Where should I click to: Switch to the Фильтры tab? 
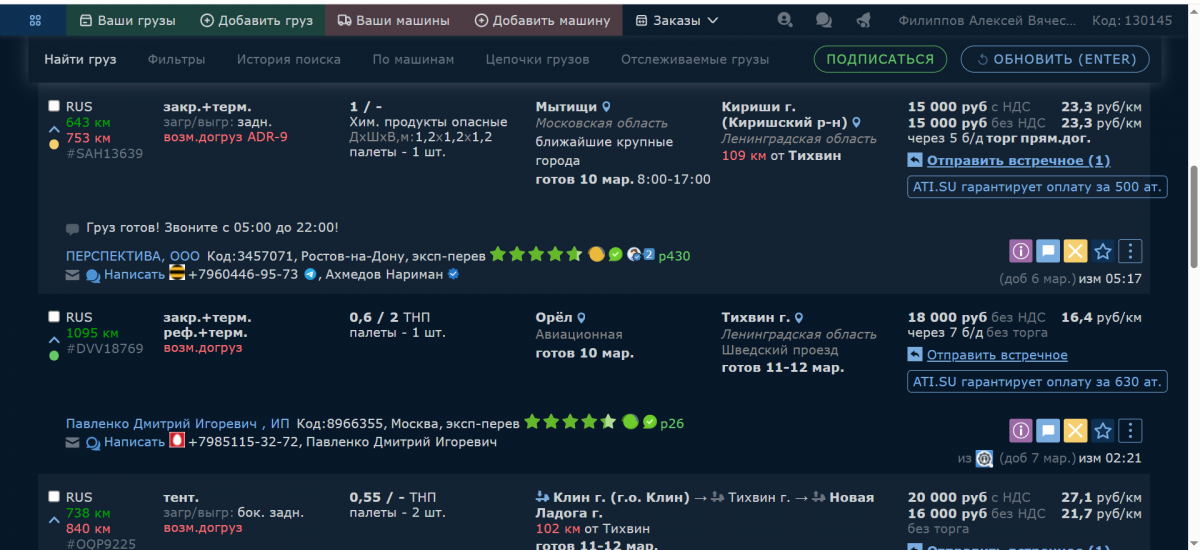pos(176,59)
